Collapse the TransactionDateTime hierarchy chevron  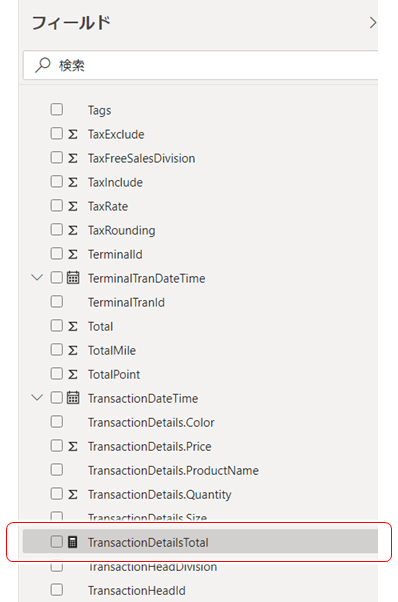37,397
